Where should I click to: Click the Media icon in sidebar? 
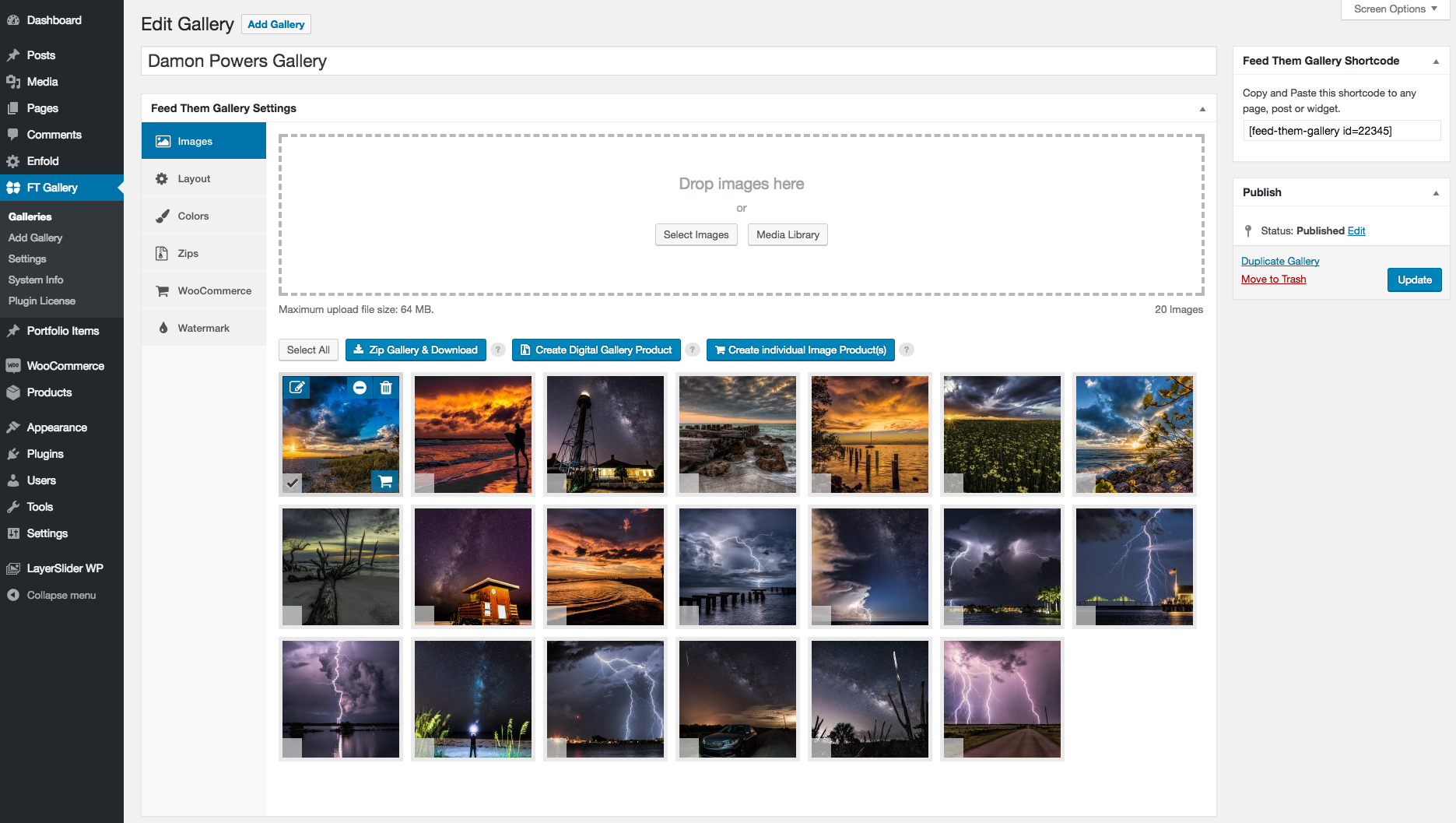click(13, 82)
